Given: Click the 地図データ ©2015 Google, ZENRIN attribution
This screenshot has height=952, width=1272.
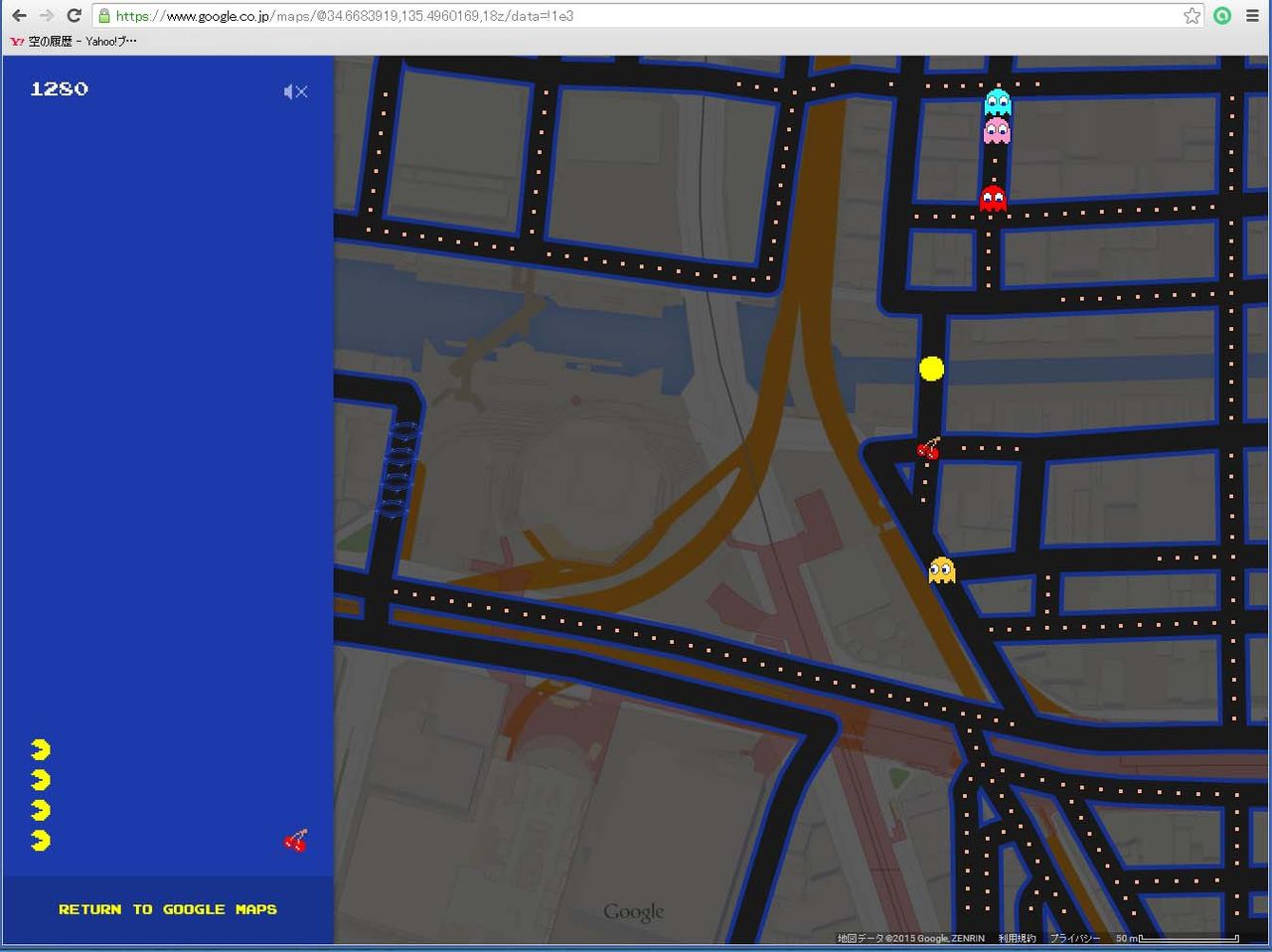Looking at the screenshot, I should pyautogui.click(x=911, y=938).
